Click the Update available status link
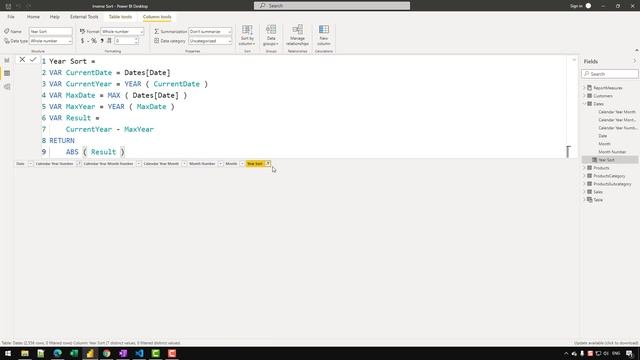Screen dimensions: 640x360 (606, 343)
